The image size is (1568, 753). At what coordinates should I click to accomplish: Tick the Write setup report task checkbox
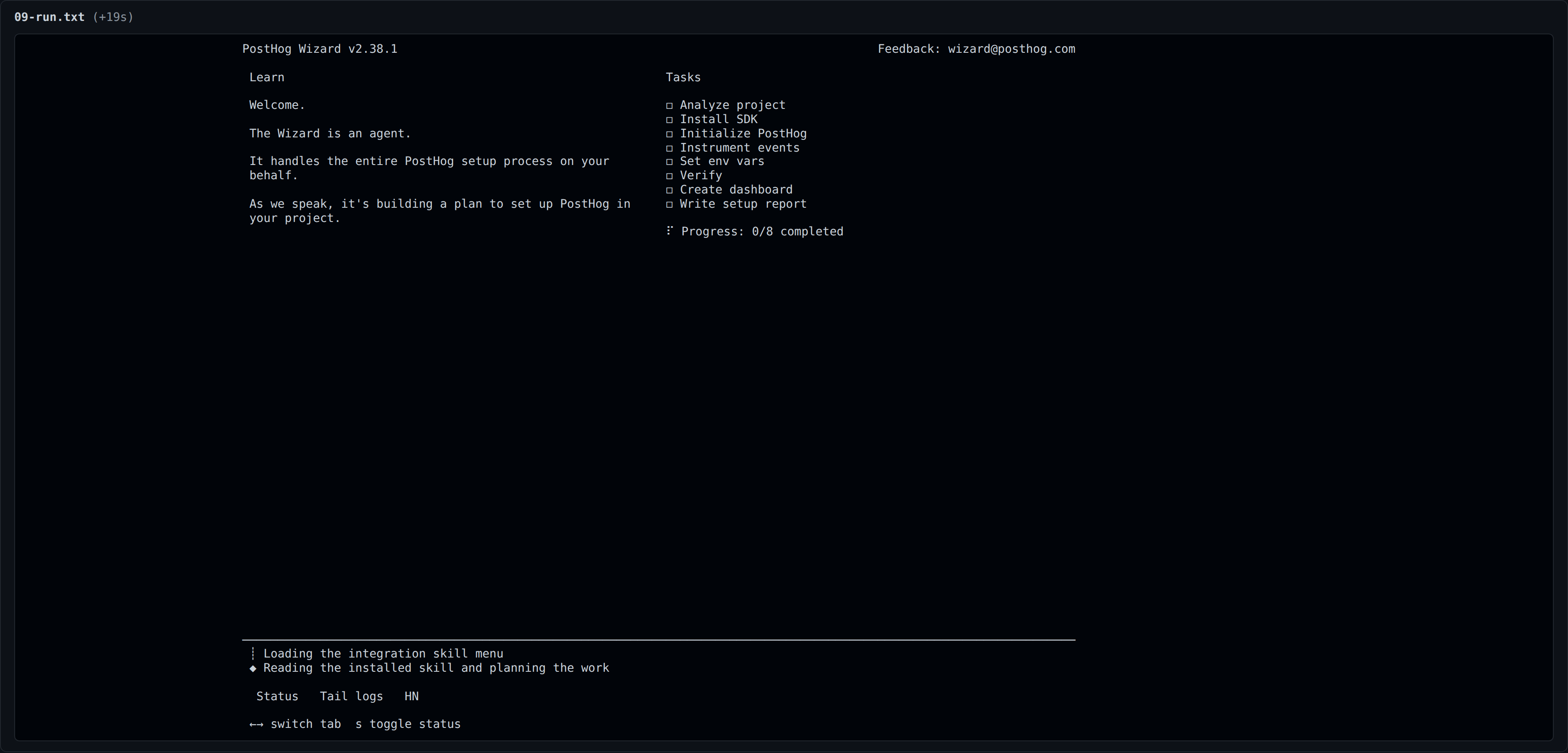(669, 204)
